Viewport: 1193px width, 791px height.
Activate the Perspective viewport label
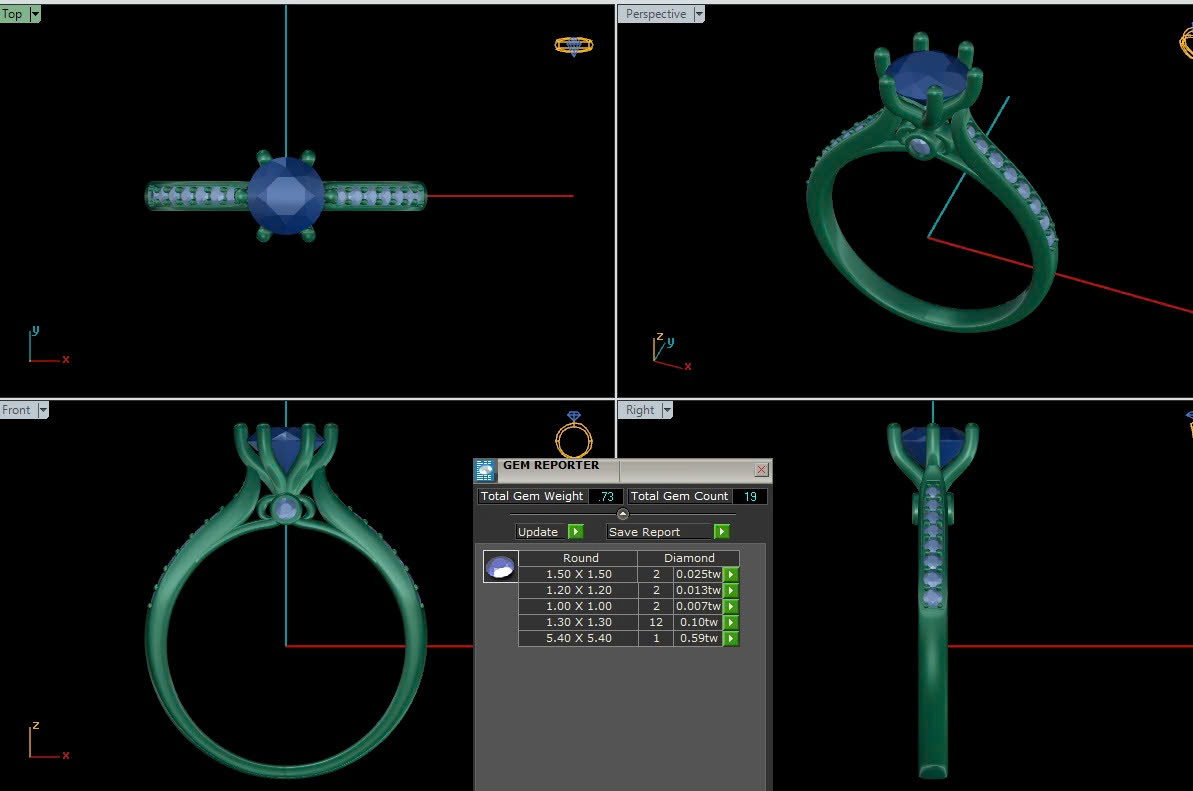[x=655, y=15]
